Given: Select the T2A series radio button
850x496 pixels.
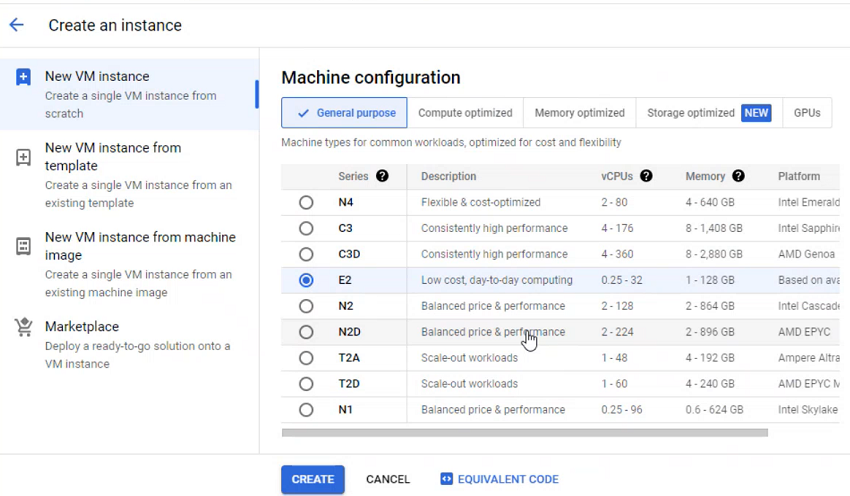Looking at the screenshot, I should pyautogui.click(x=306, y=358).
